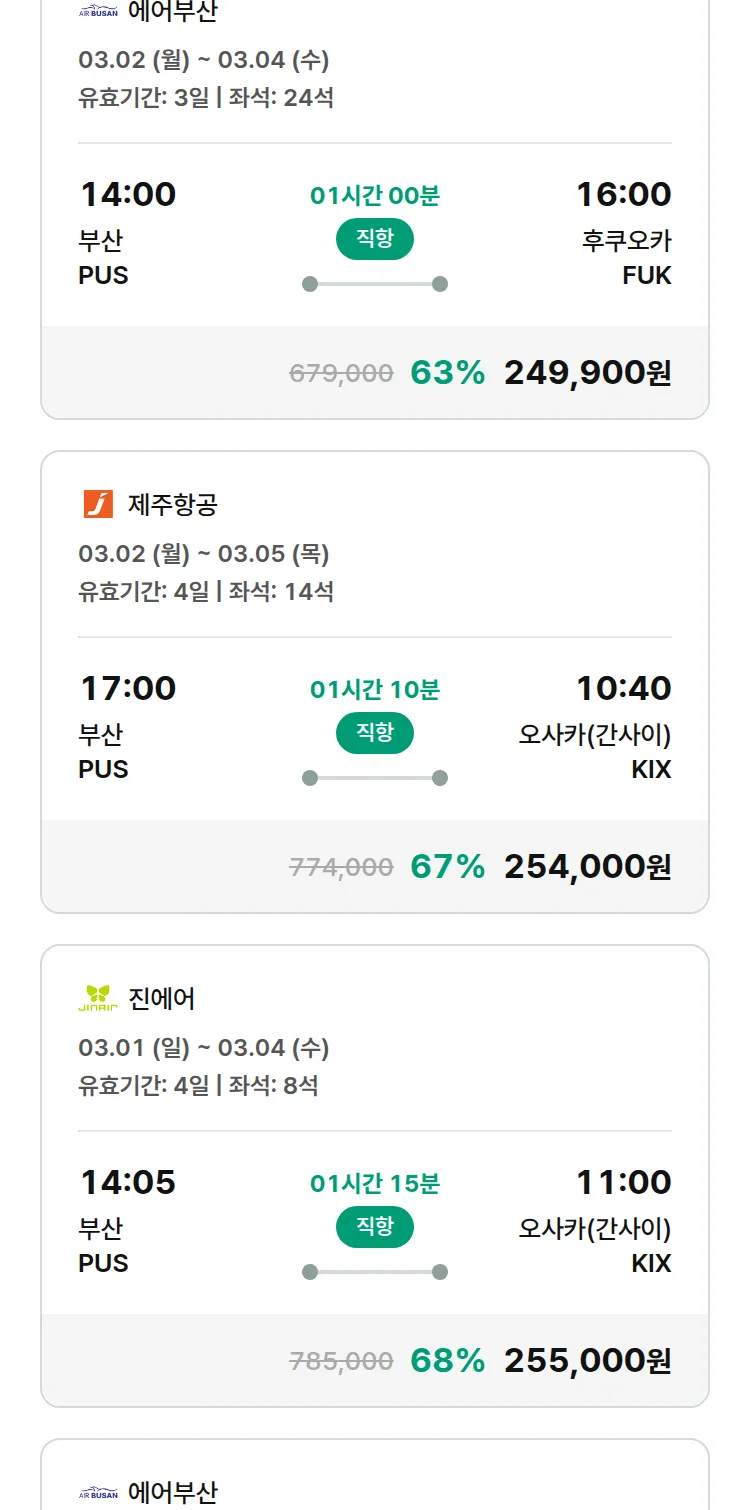This screenshot has width=750, height=1510.
Task: Click the 63% discount label
Action: [447, 372]
